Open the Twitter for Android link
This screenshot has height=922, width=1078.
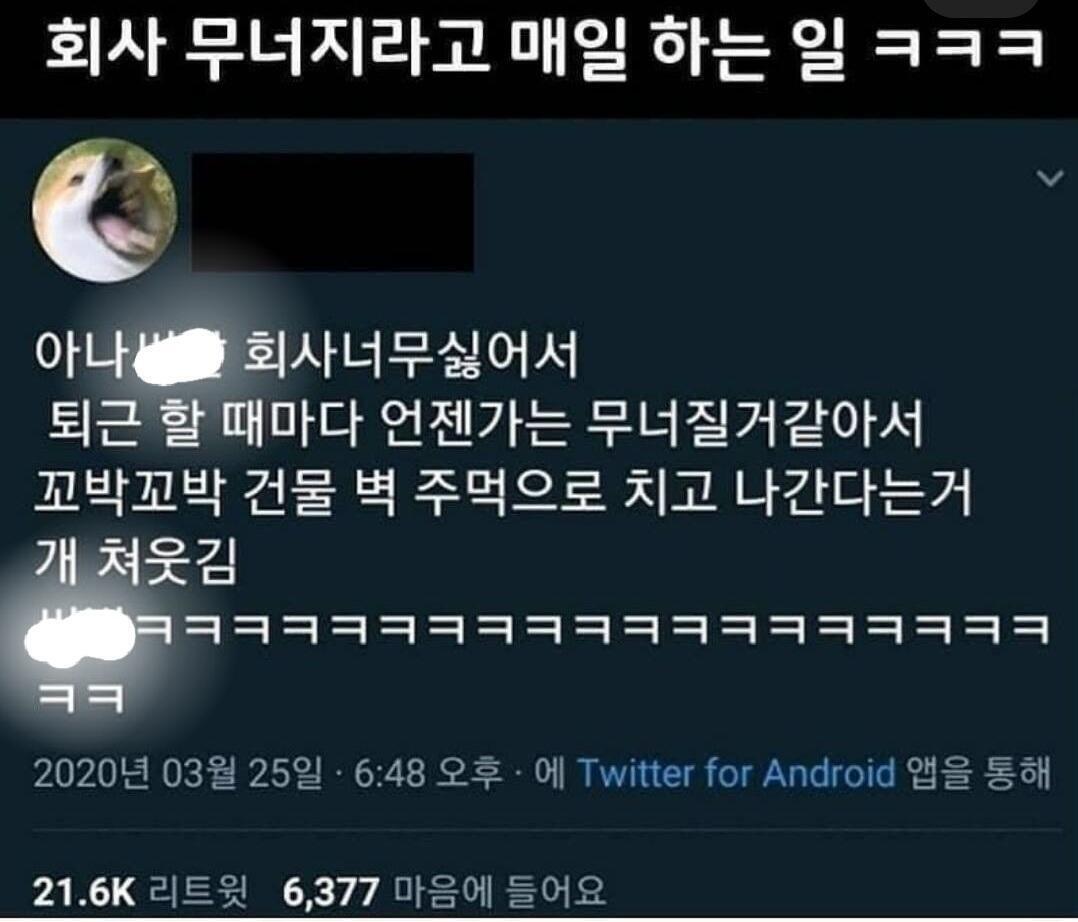click(x=736, y=773)
